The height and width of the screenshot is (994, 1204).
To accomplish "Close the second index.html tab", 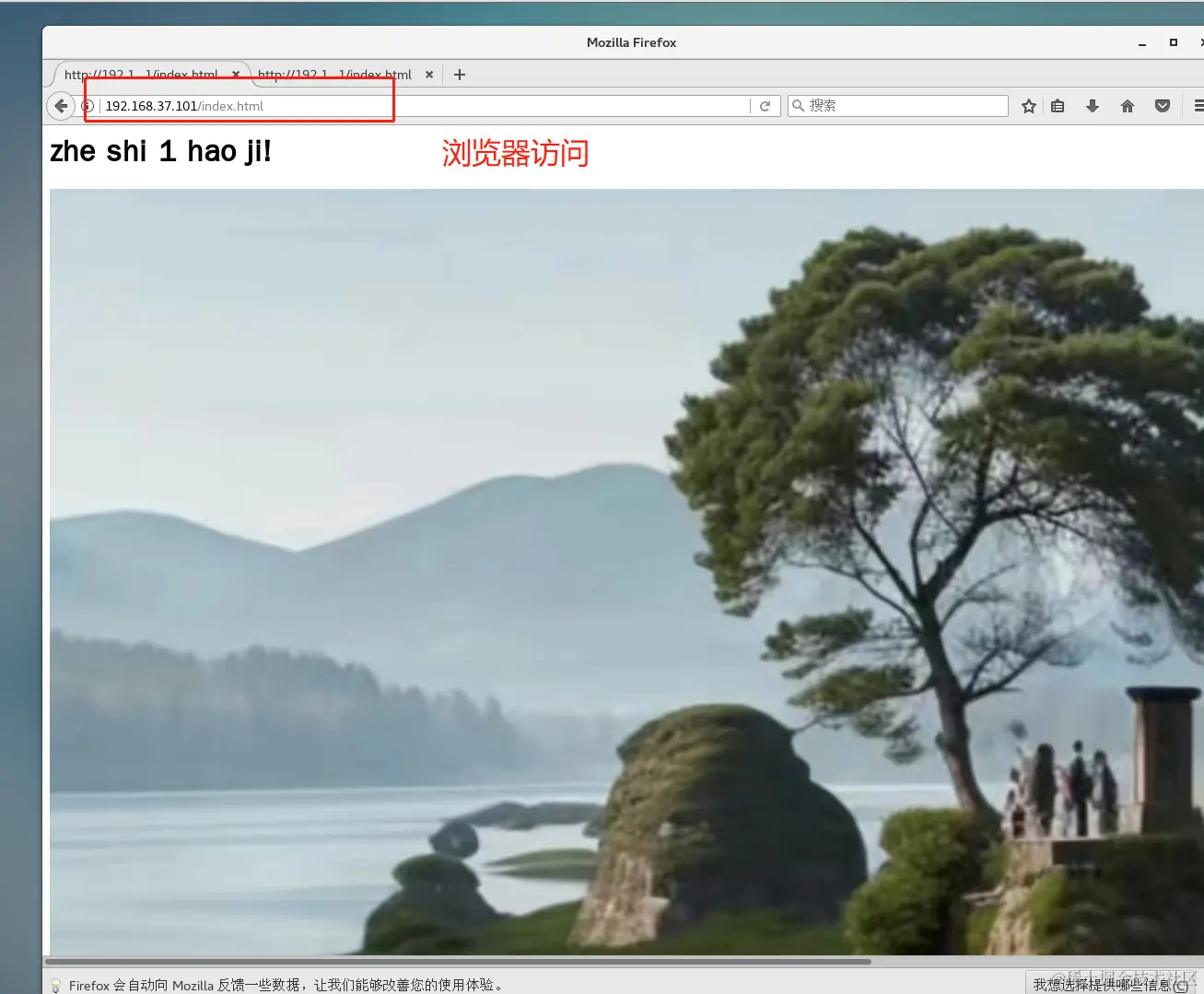I will coord(428,75).
